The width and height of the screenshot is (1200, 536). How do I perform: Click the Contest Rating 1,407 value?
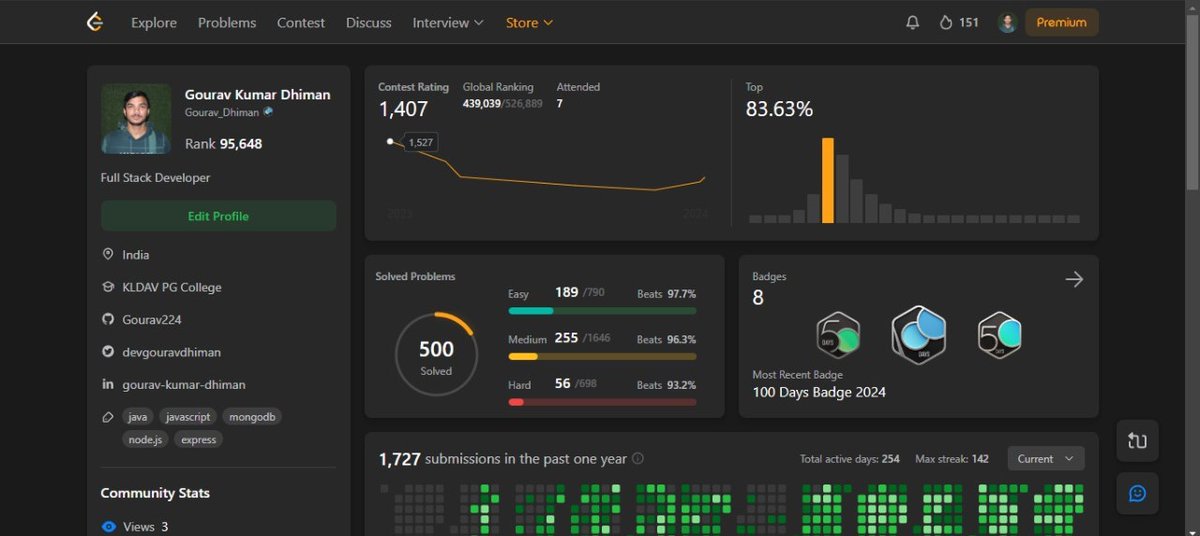click(x=403, y=109)
